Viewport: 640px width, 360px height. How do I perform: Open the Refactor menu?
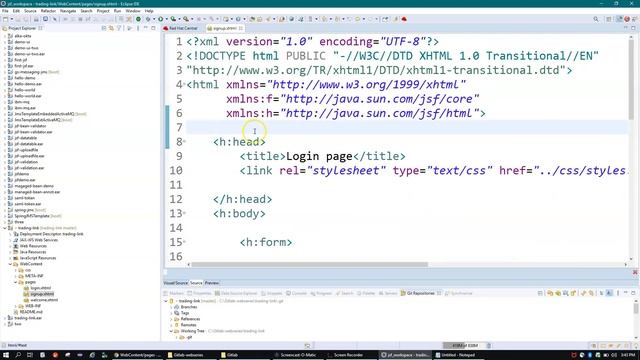(x=48, y=11)
